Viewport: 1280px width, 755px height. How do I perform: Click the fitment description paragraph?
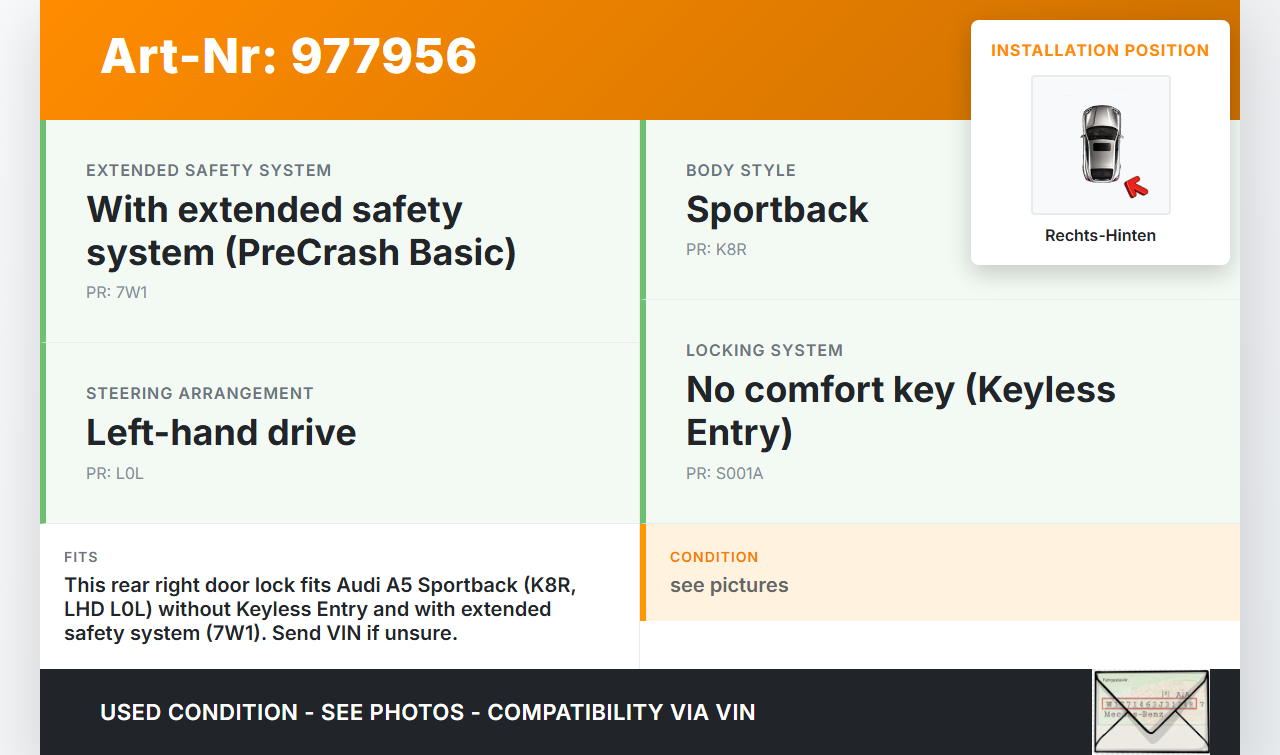320,608
